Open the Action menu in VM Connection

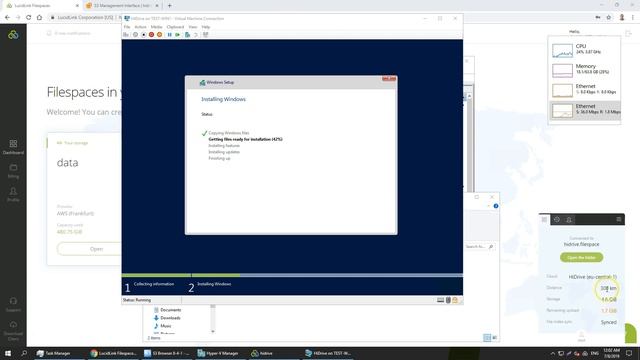[140, 27]
